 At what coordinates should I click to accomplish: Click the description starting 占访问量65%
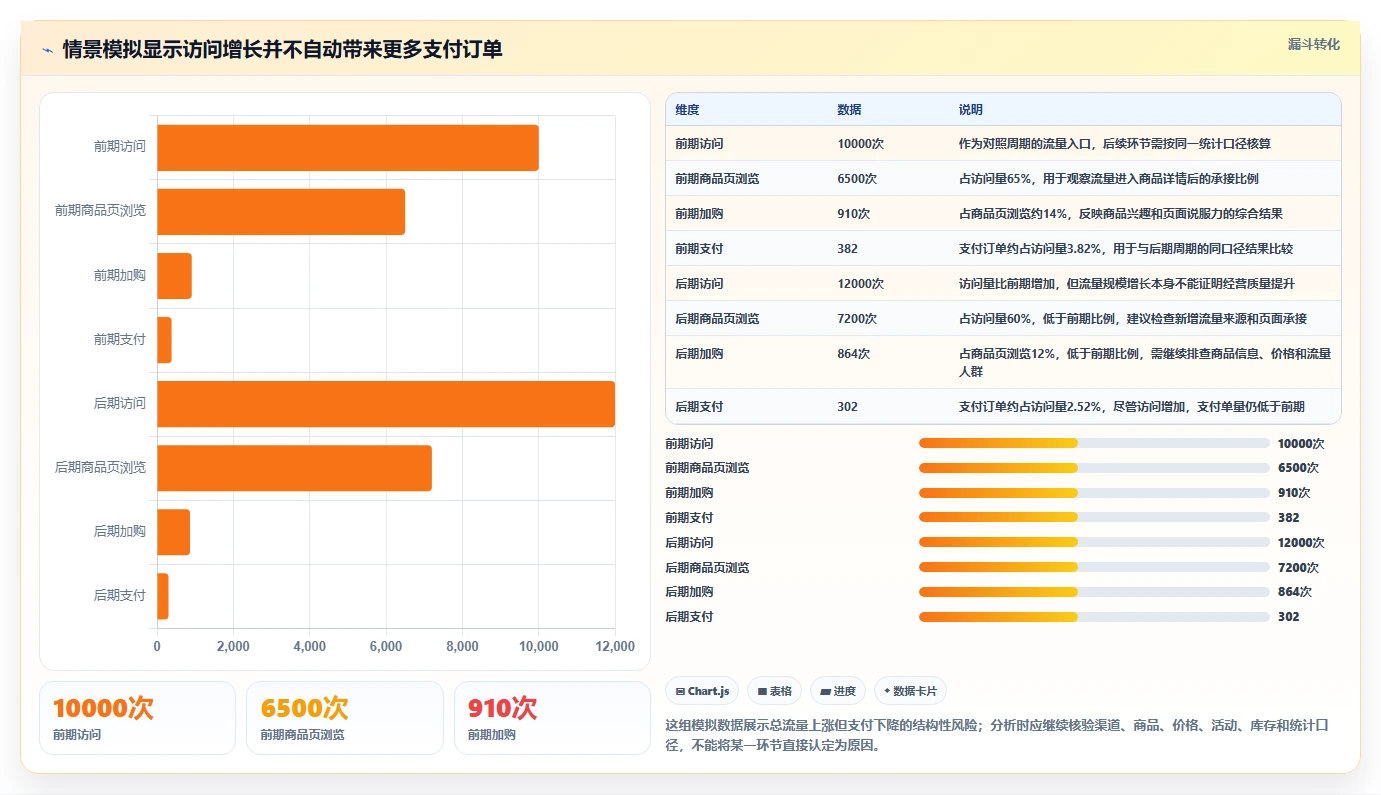click(1108, 179)
